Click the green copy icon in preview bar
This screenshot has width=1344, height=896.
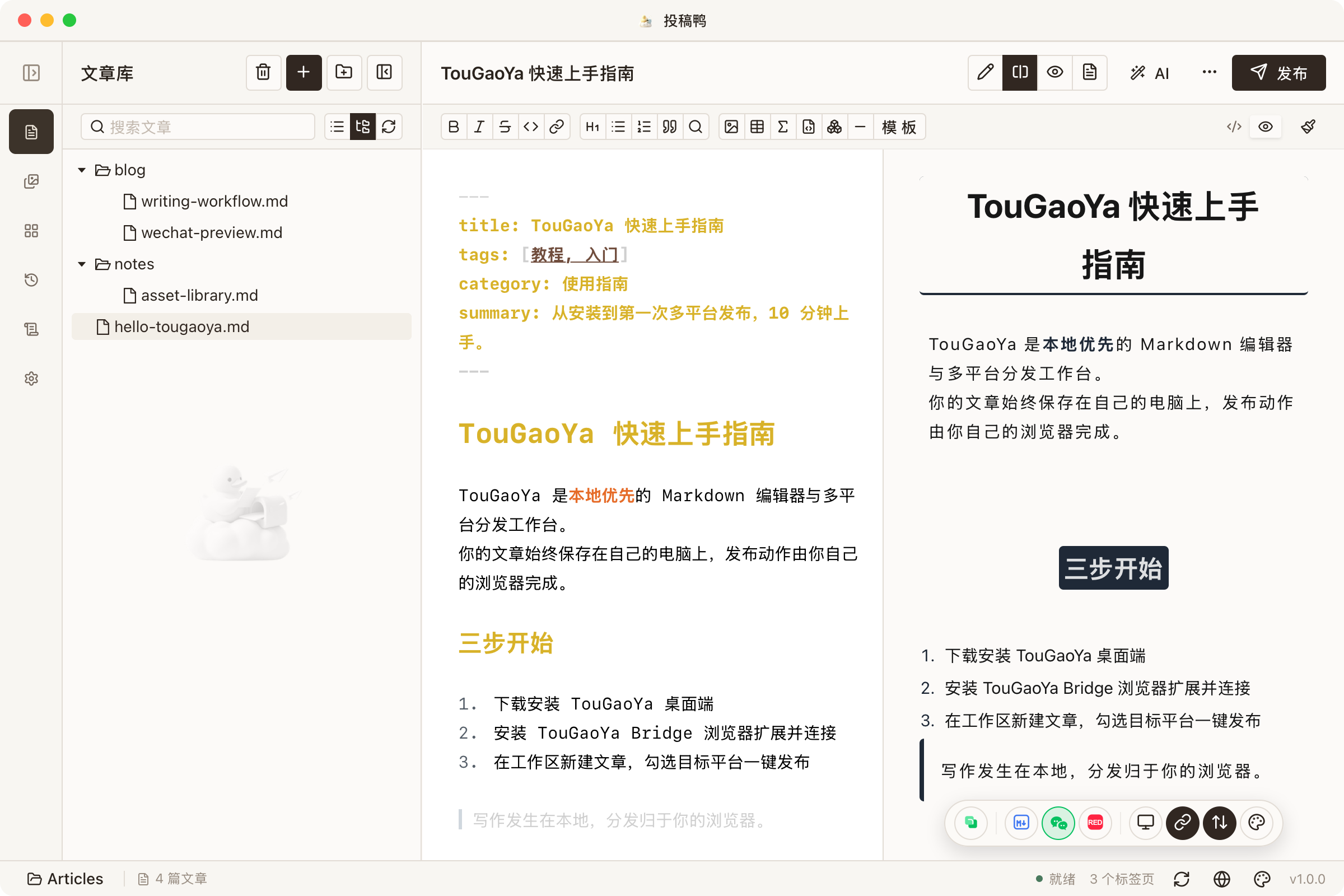coord(970,823)
